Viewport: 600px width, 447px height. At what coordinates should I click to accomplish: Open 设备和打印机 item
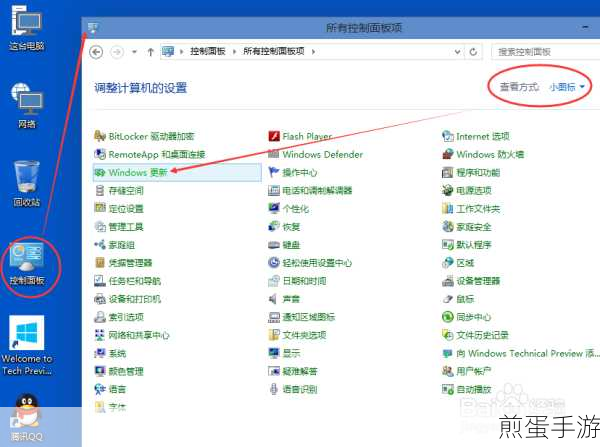(x=127, y=299)
